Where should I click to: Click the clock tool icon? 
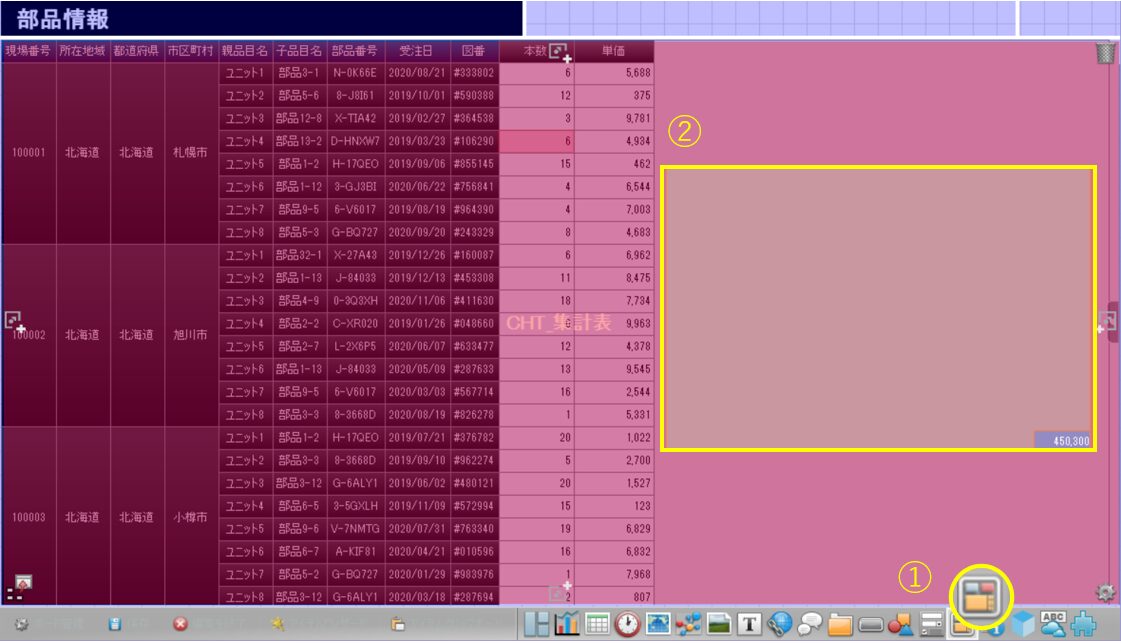click(628, 624)
